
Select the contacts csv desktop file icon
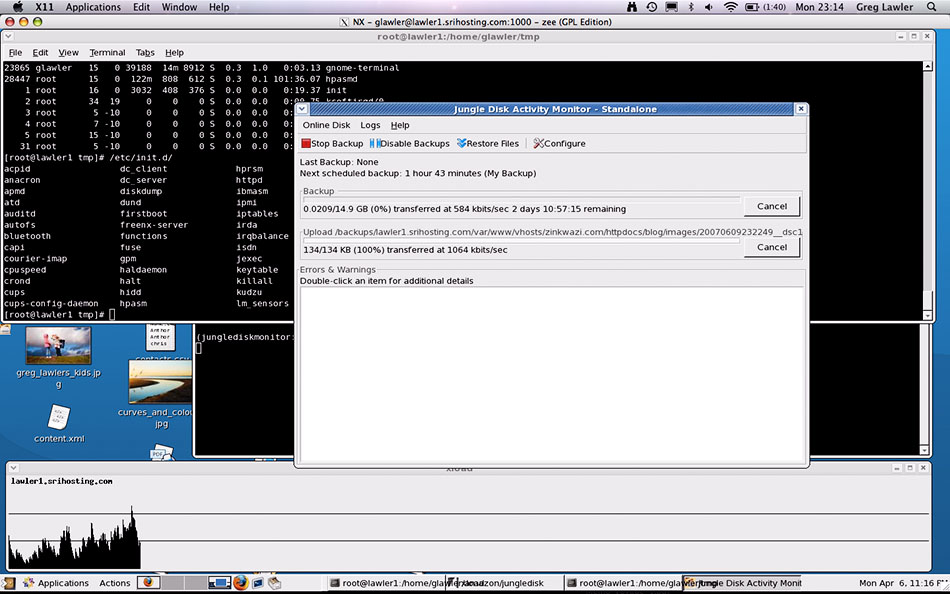(160, 337)
